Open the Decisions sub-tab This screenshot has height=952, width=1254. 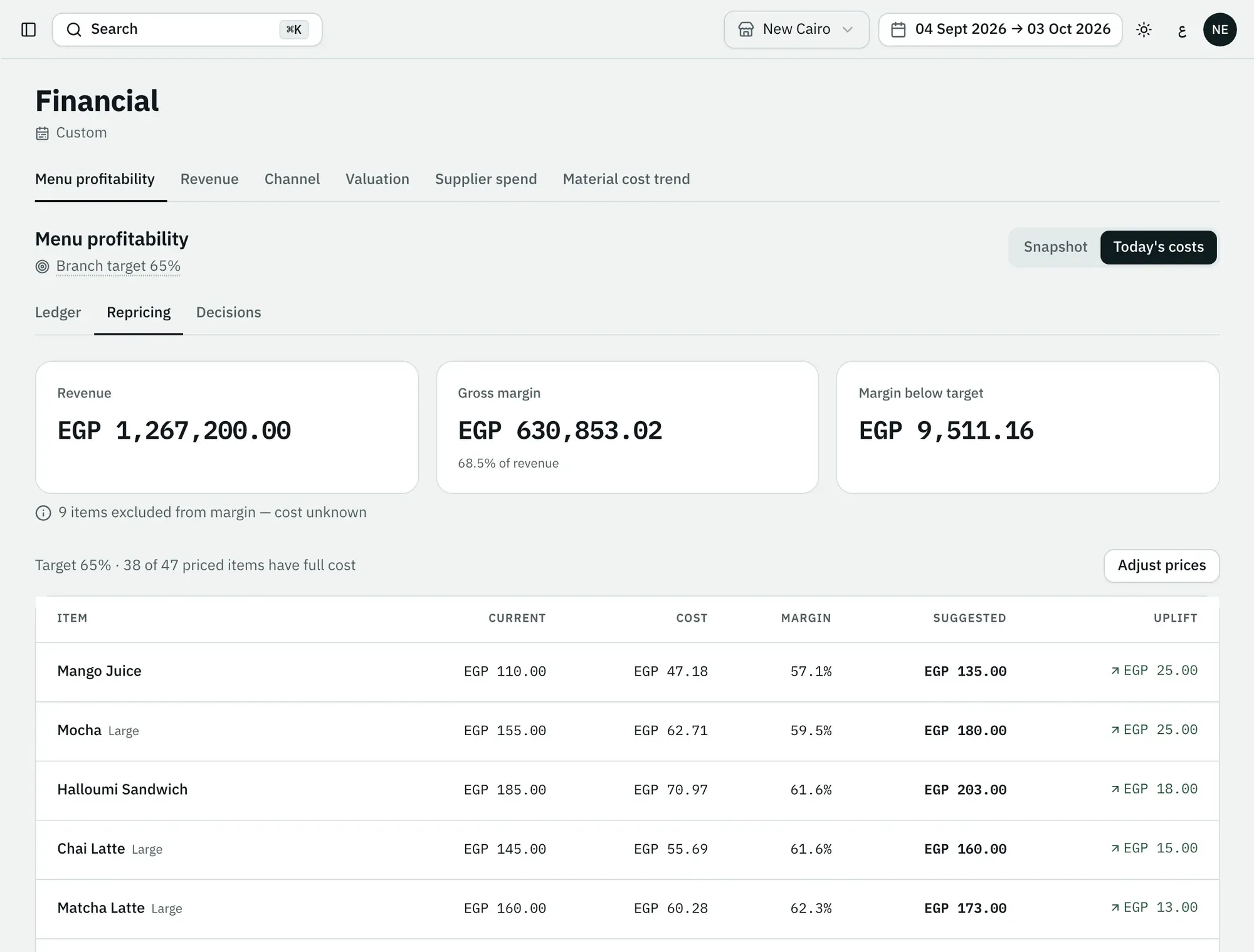[229, 313]
